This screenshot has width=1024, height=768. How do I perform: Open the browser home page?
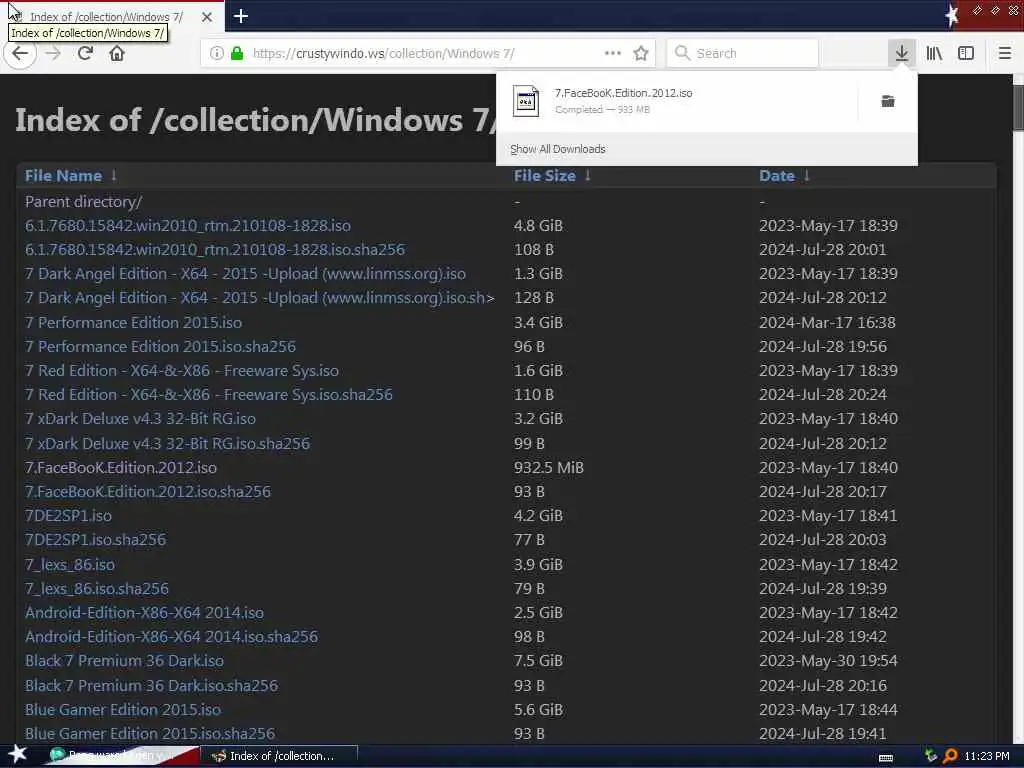tap(117, 53)
